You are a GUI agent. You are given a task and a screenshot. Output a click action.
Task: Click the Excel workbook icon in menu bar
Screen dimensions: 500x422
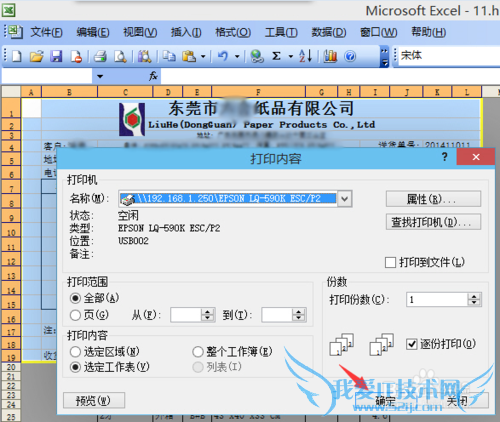[x=15, y=32]
